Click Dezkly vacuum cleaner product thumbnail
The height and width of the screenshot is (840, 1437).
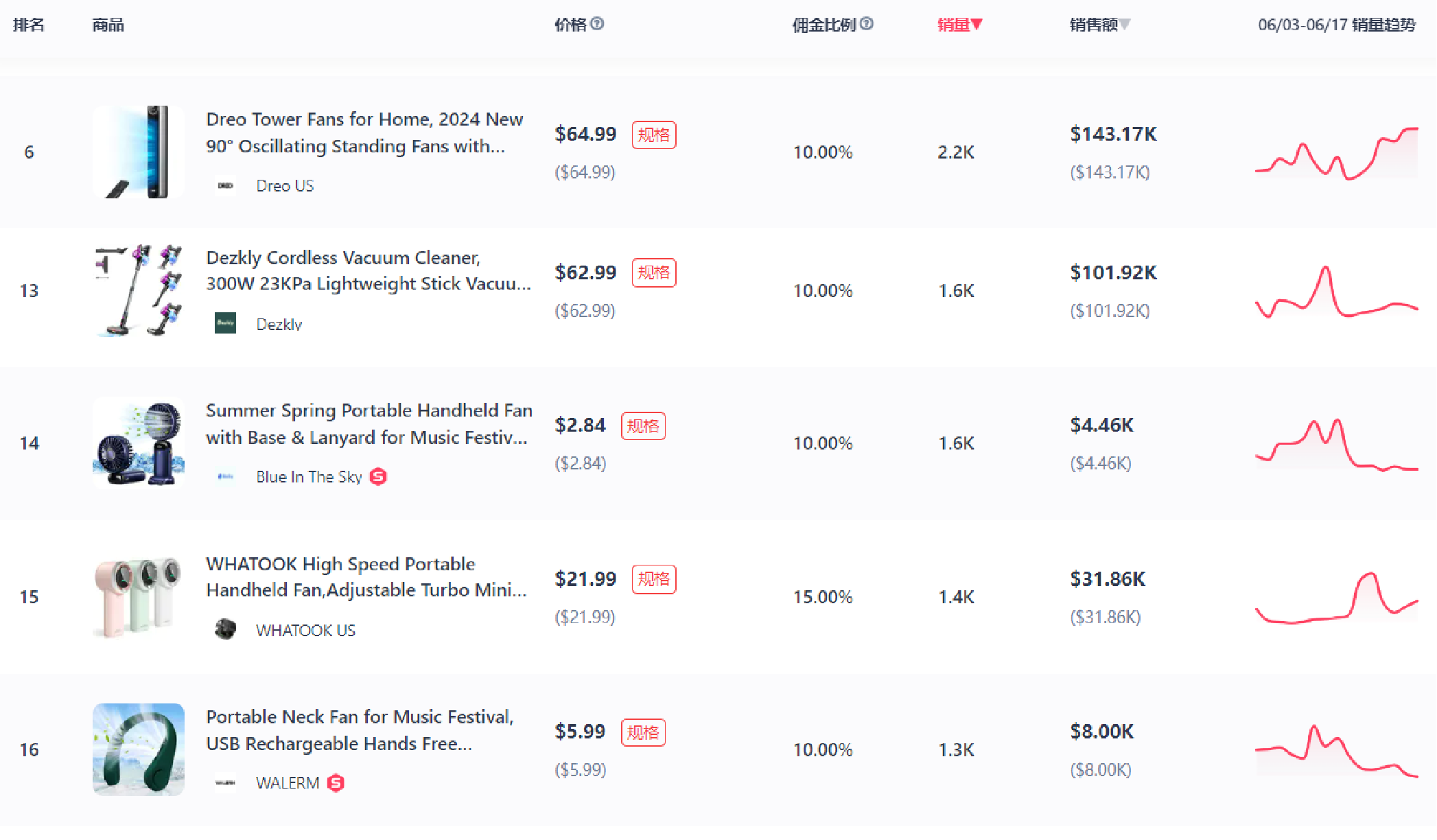point(139,290)
